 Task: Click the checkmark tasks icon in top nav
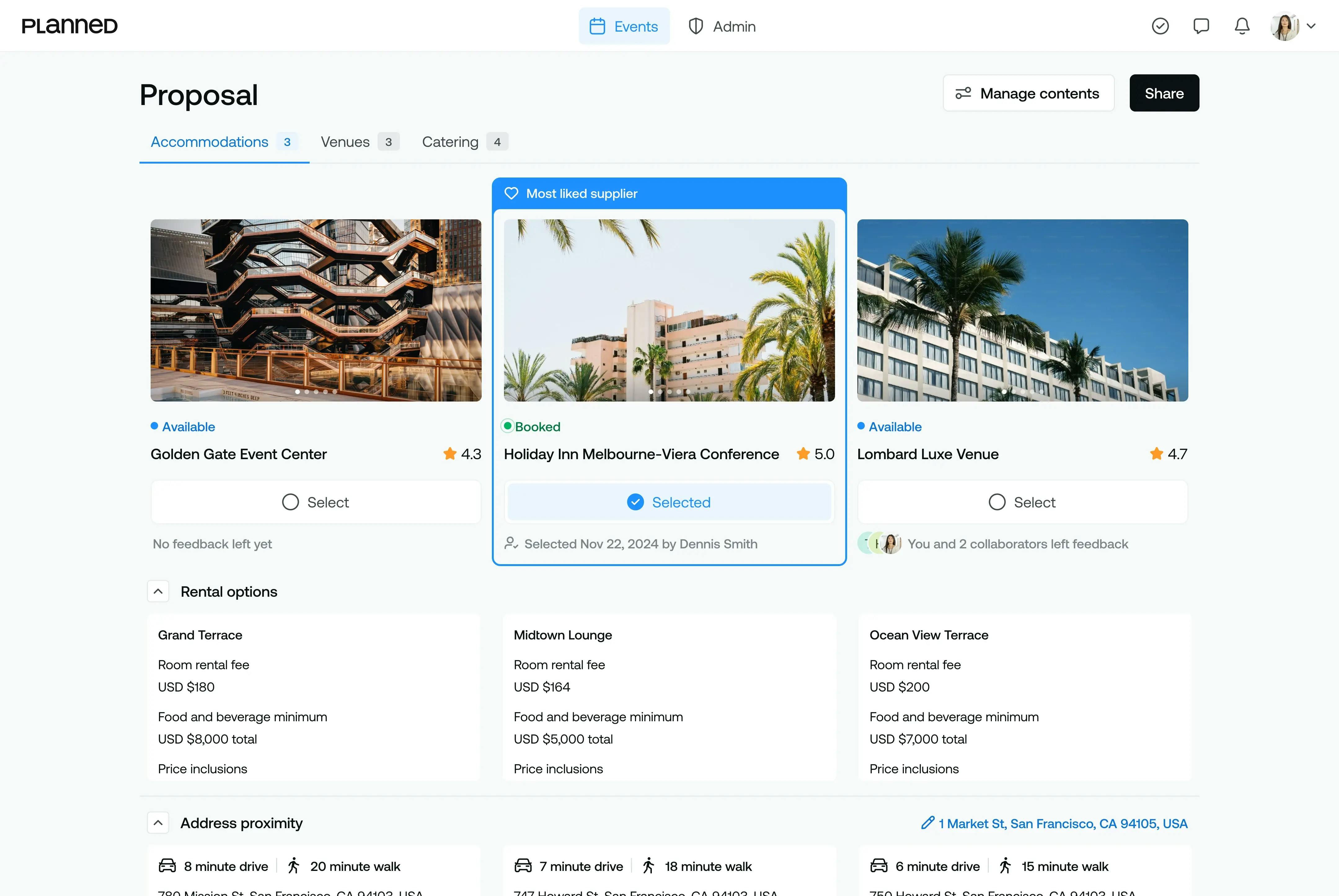[x=1160, y=26]
